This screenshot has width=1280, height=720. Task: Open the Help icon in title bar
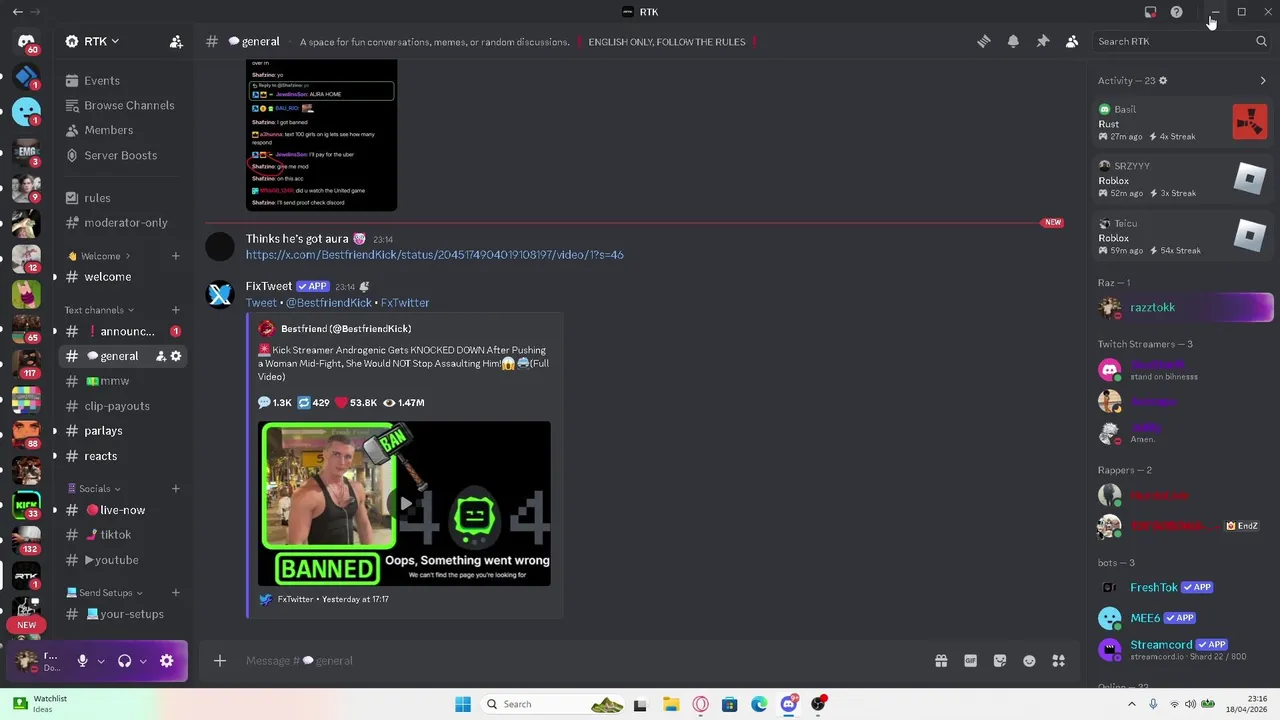pos(1177,12)
